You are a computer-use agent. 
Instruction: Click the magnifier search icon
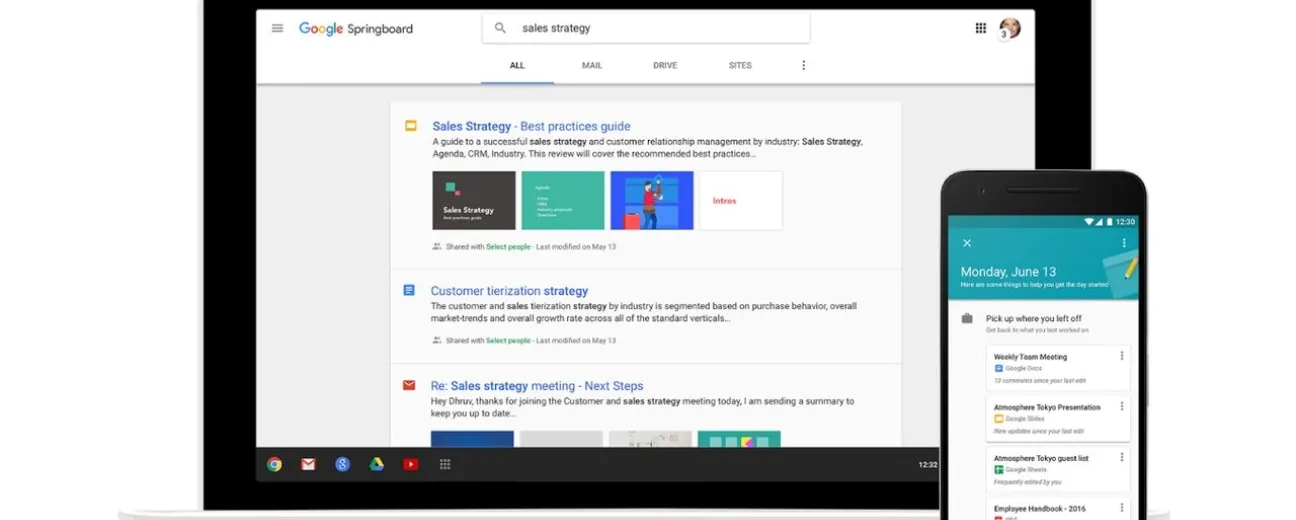(500, 28)
